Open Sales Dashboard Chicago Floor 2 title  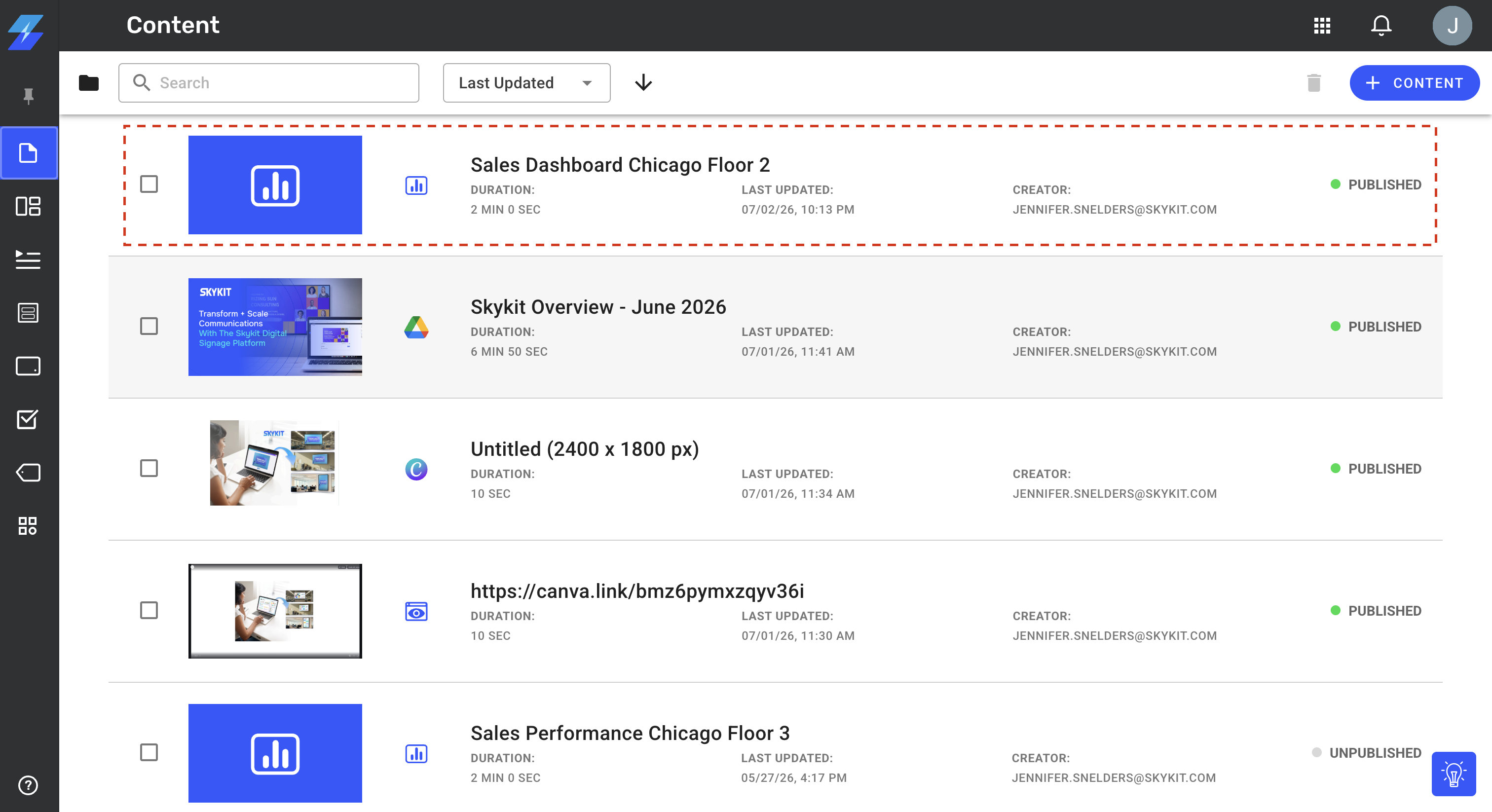click(620, 165)
